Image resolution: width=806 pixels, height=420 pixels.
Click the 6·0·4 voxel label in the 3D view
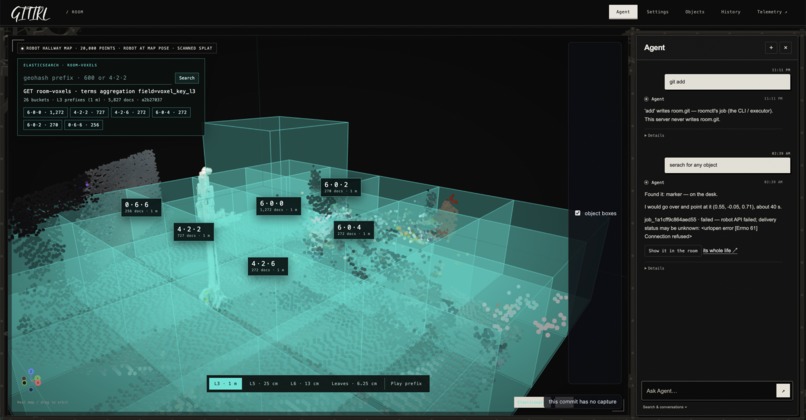point(354,230)
